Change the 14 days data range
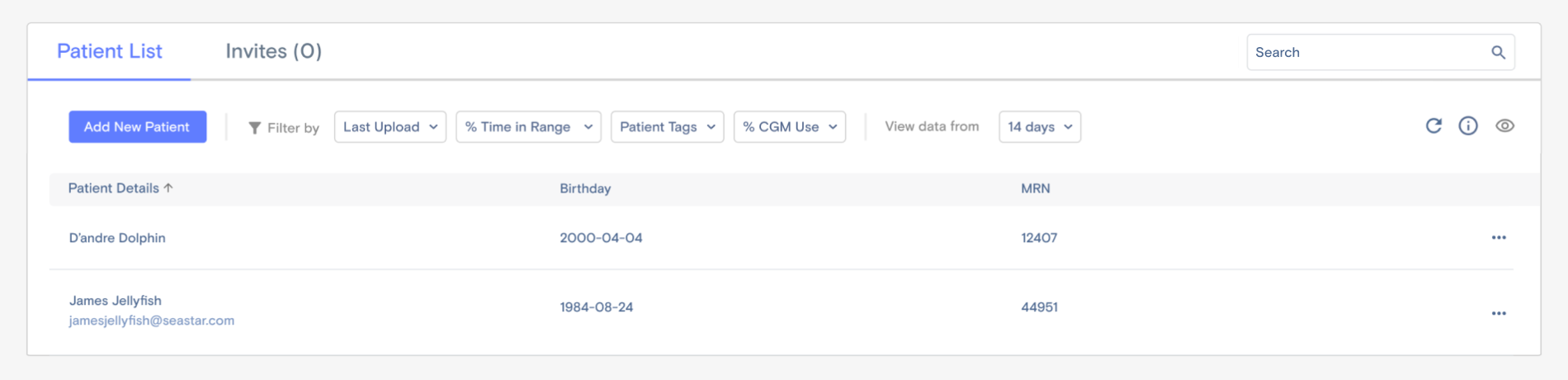The height and width of the screenshot is (380, 1568). coord(1039,127)
